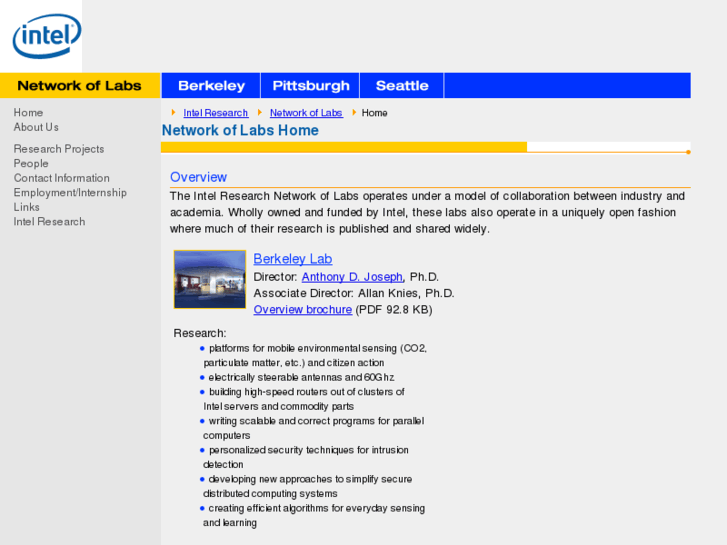Open Contact Information in the sidebar
This screenshot has width=727, height=545.
point(62,178)
